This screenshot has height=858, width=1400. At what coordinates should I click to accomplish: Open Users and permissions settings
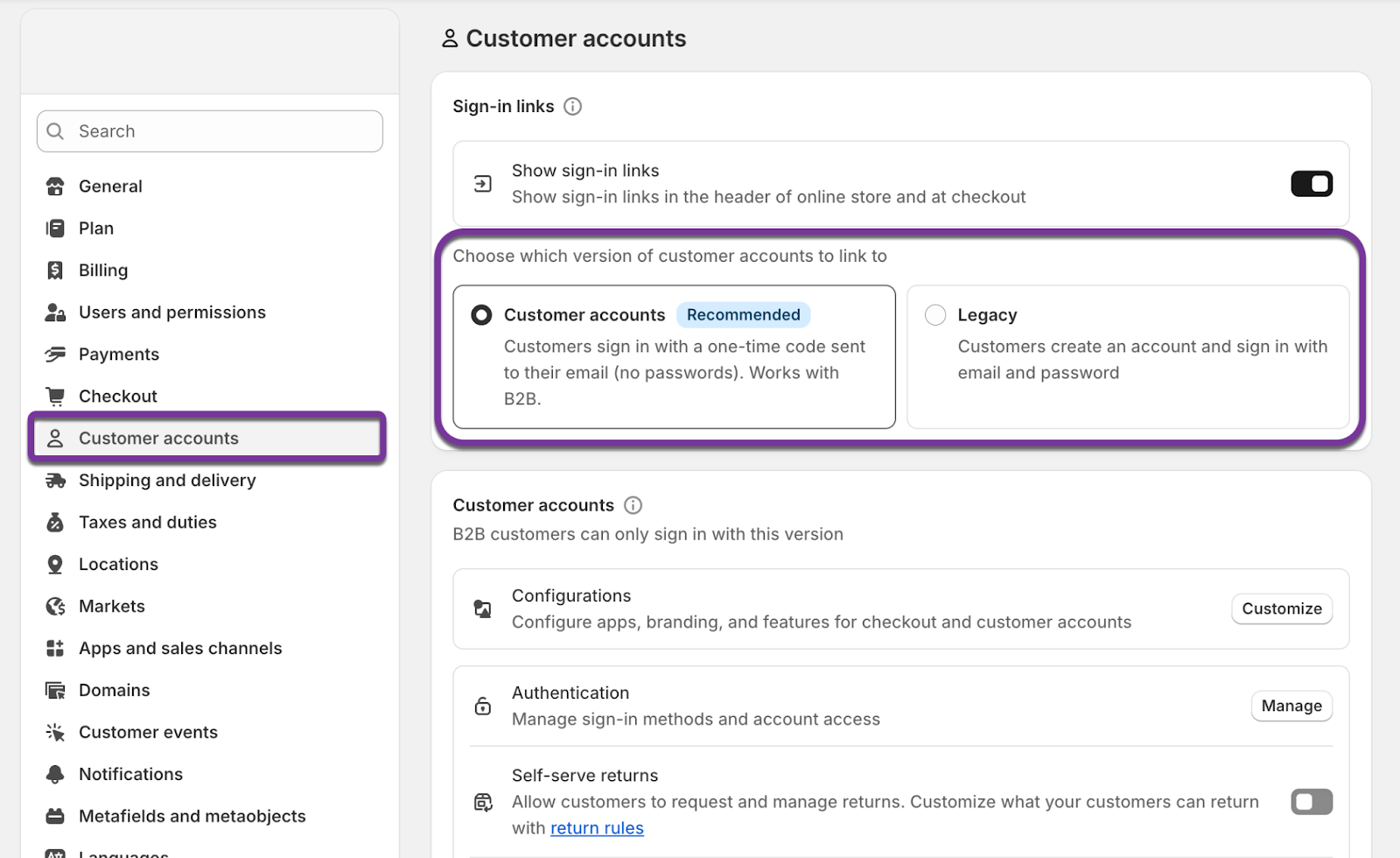[x=172, y=312]
